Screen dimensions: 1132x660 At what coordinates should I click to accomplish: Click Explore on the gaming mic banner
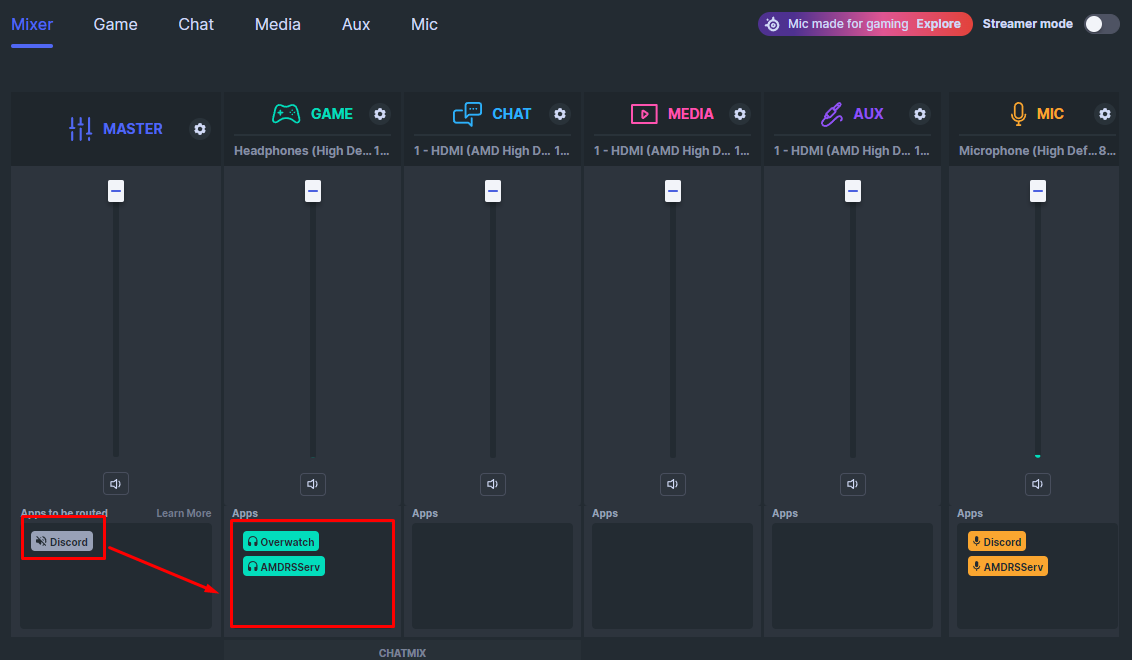click(938, 24)
